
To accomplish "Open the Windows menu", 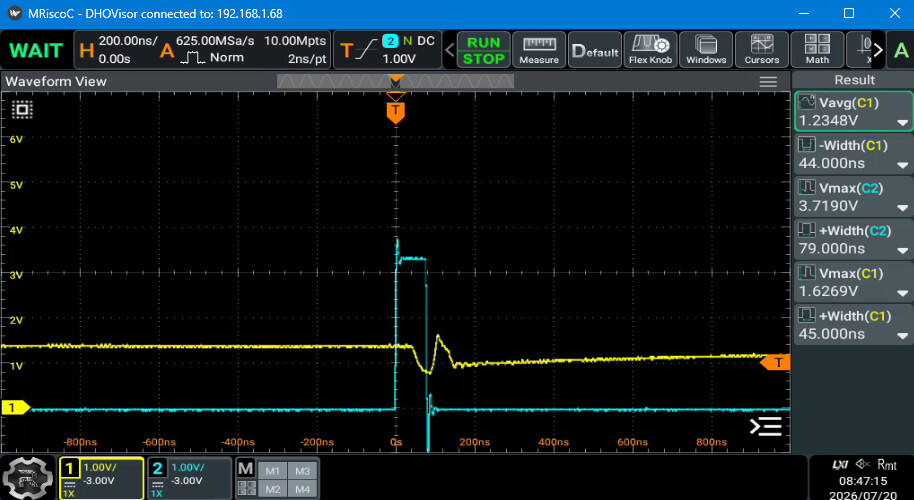I will 706,50.
